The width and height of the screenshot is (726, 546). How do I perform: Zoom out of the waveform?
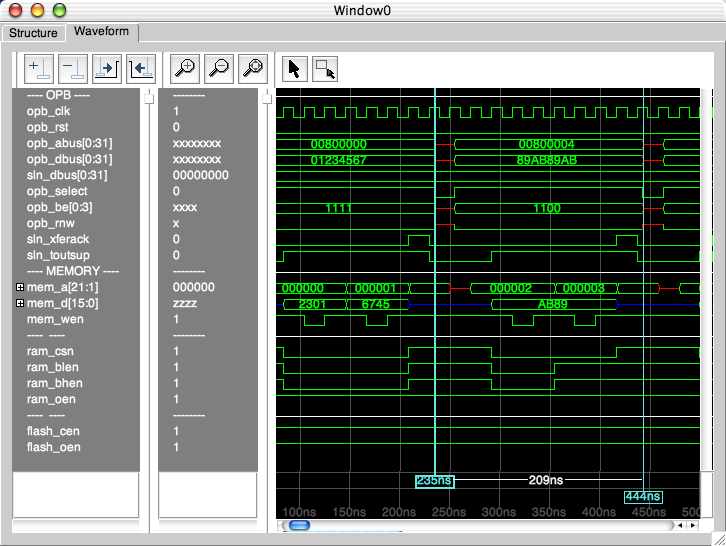pos(219,68)
